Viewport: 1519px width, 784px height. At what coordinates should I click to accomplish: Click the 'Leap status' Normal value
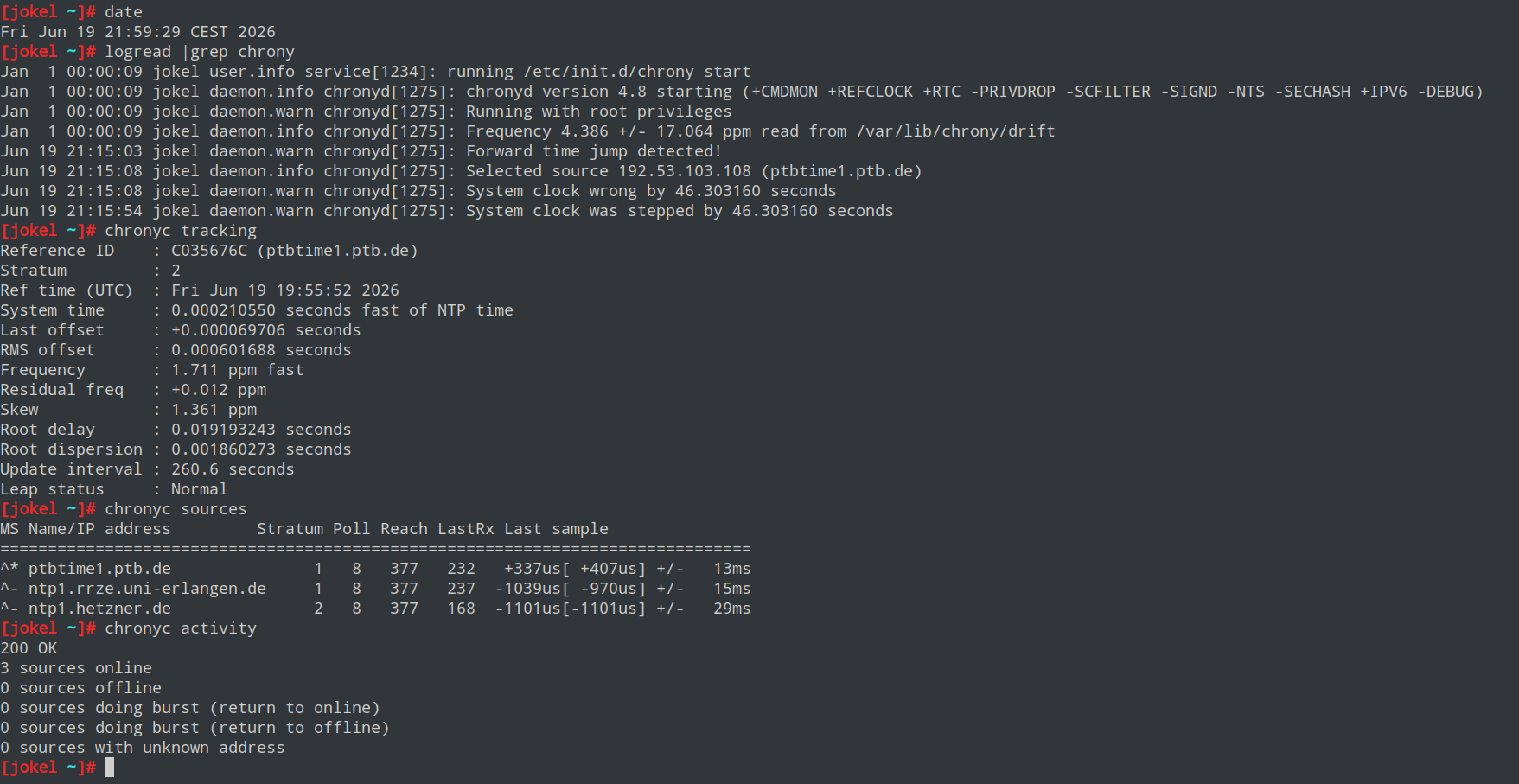point(200,489)
